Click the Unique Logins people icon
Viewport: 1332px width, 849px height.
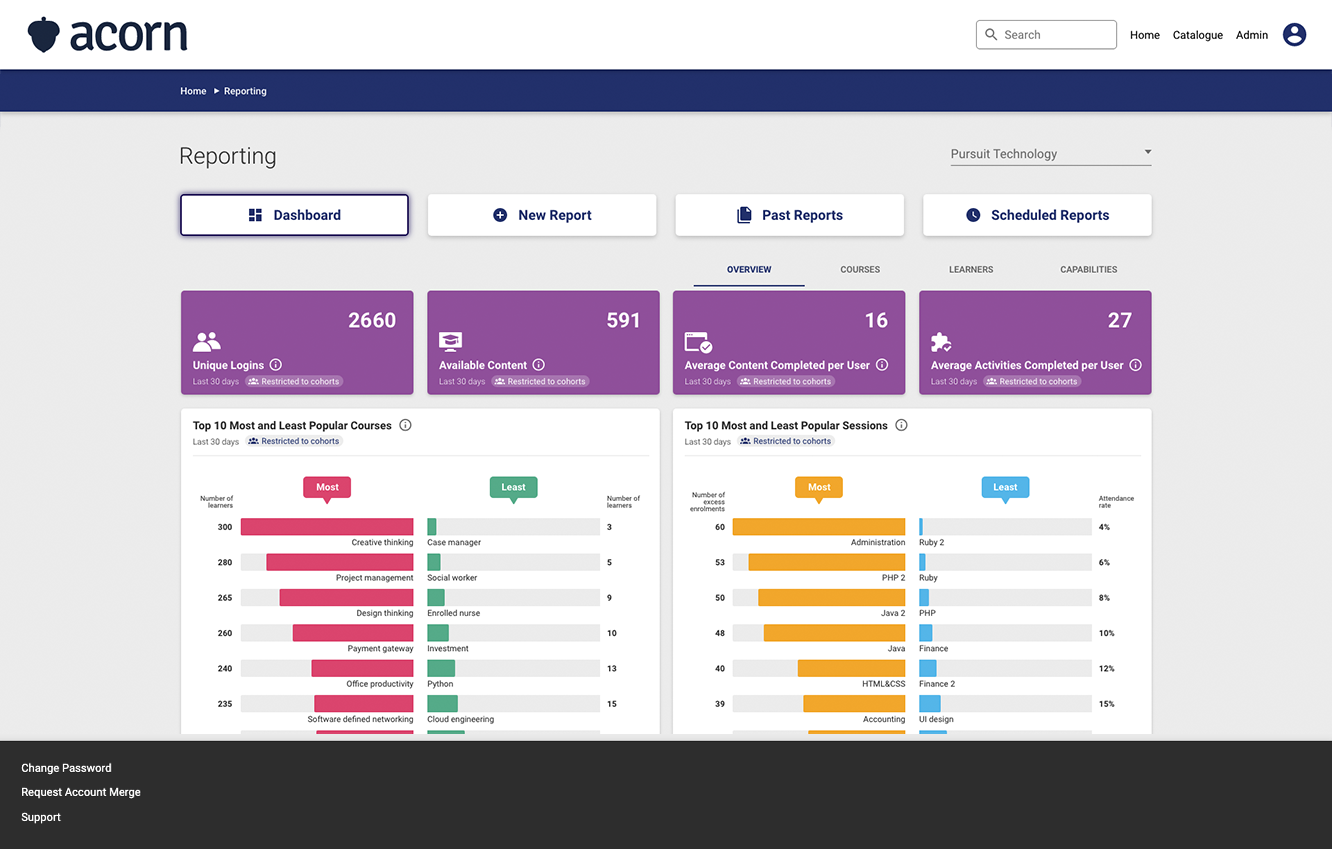point(207,342)
